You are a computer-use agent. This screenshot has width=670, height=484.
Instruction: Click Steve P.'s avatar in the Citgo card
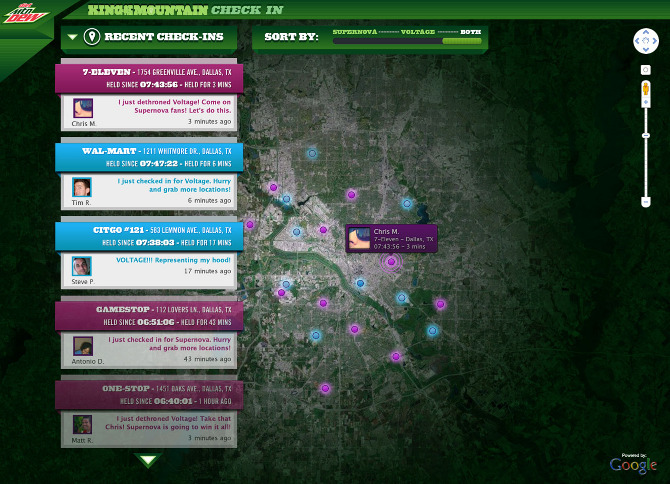tap(82, 266)
